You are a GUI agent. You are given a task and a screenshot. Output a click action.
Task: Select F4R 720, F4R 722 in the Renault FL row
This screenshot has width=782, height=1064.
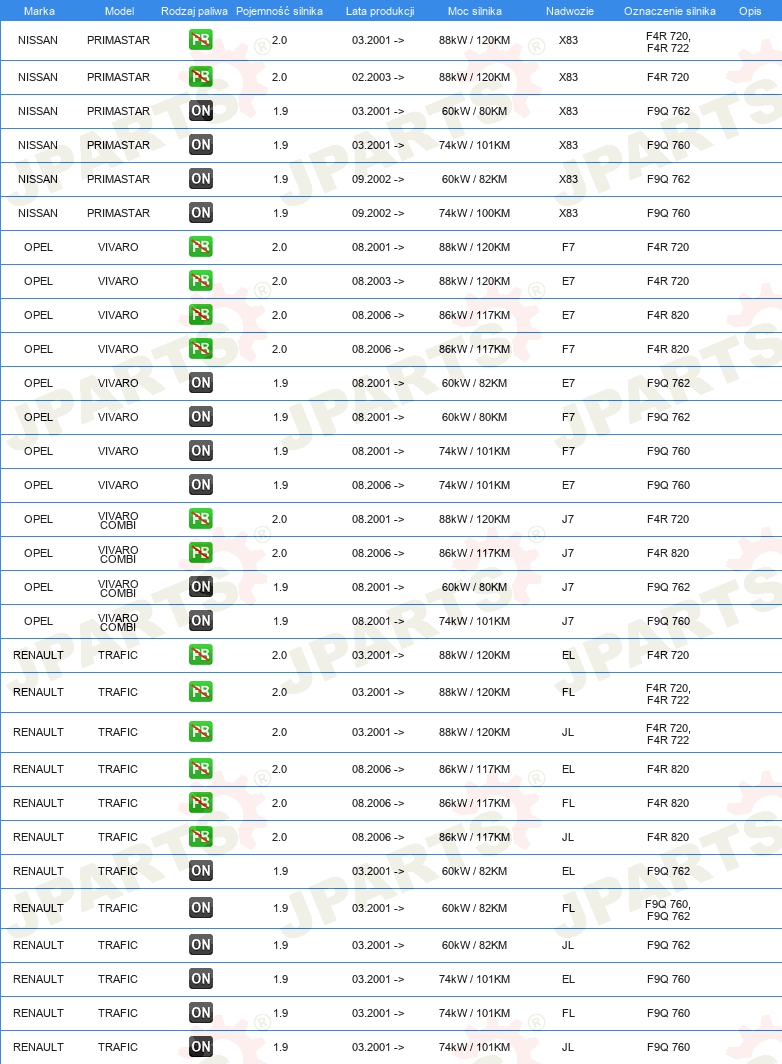(668, 694)
